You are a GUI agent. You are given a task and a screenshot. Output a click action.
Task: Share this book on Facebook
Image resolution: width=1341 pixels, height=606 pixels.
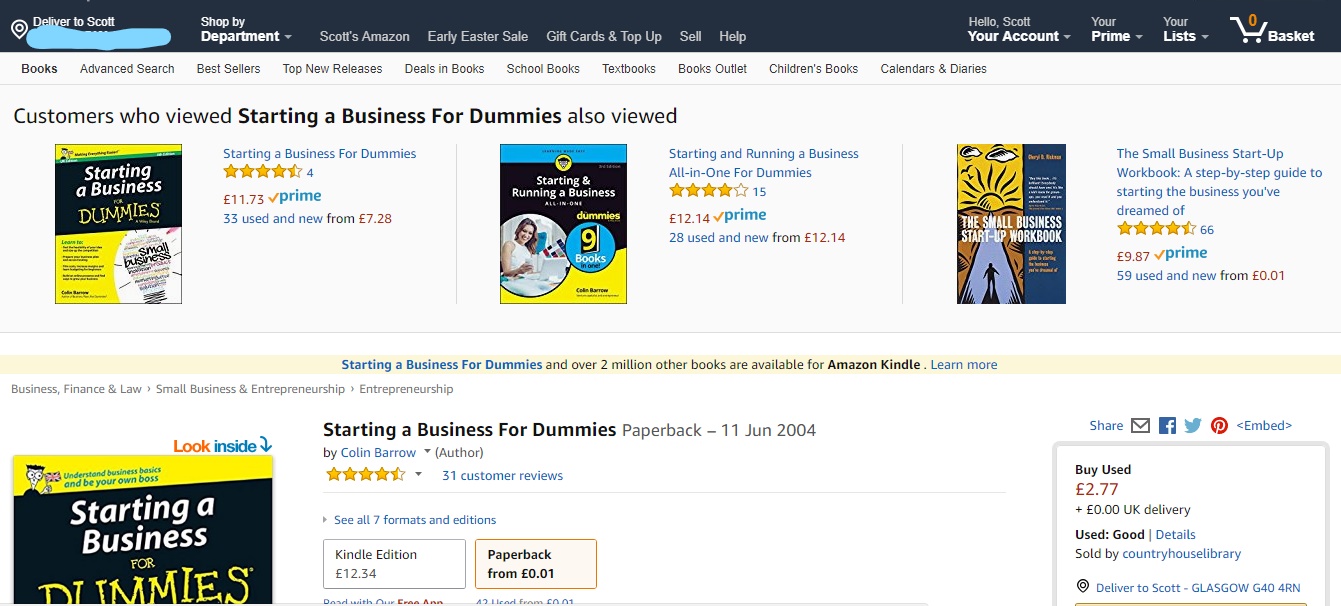pyautogui.click(x=1166, y=425)
